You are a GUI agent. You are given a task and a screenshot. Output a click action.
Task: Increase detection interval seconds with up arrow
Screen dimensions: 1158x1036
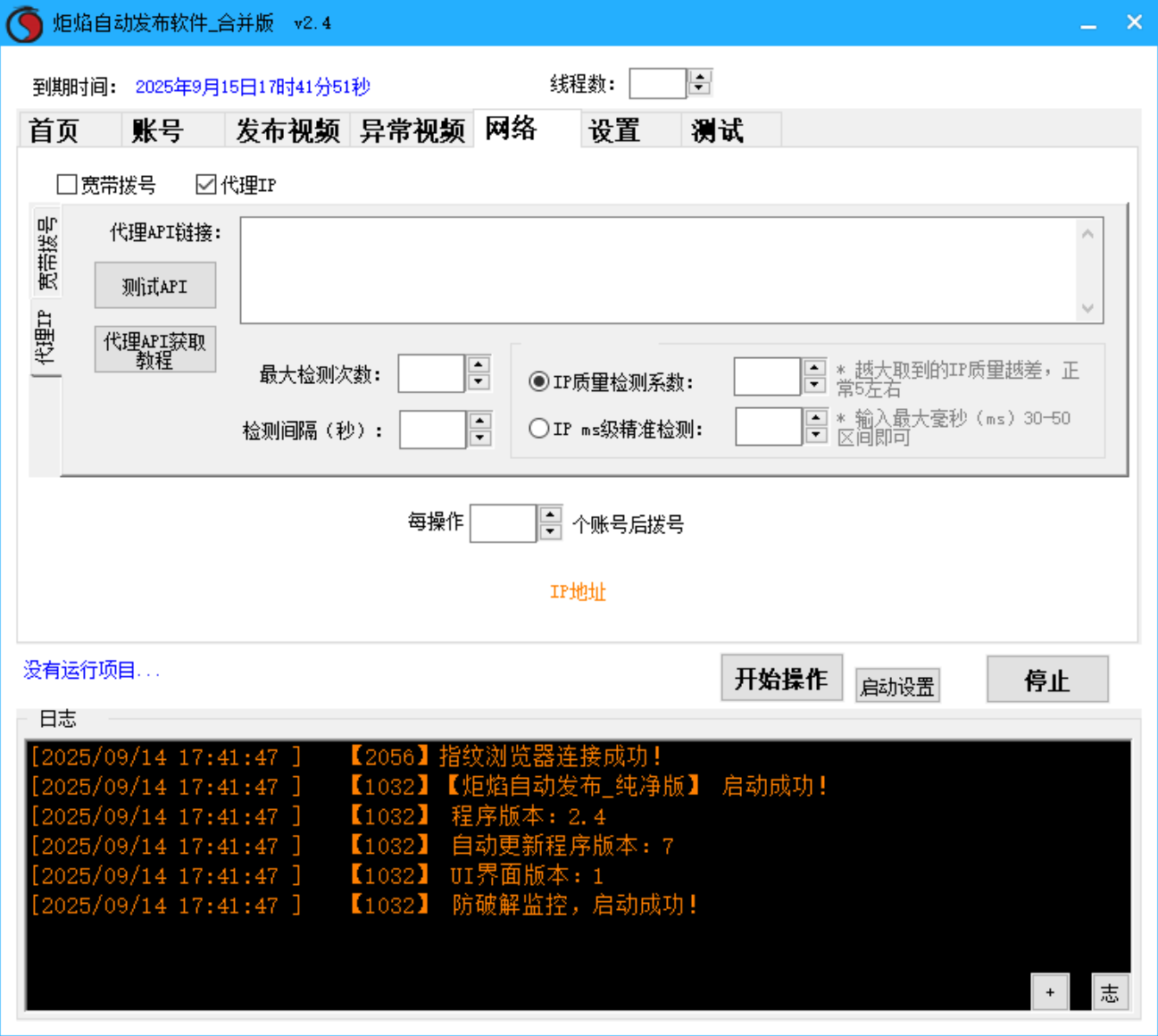[x=480, y=421]
